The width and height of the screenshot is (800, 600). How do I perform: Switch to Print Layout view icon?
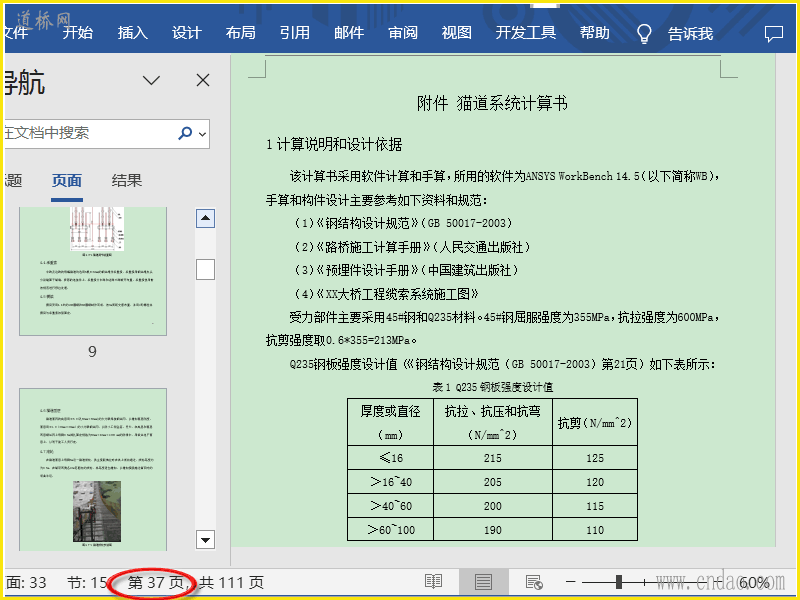(x=483, y=582)
